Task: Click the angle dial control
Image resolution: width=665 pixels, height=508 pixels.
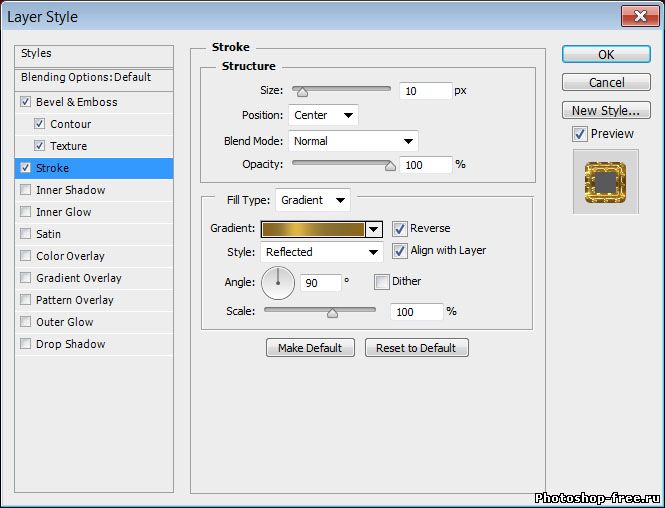Action: (278, 283)
